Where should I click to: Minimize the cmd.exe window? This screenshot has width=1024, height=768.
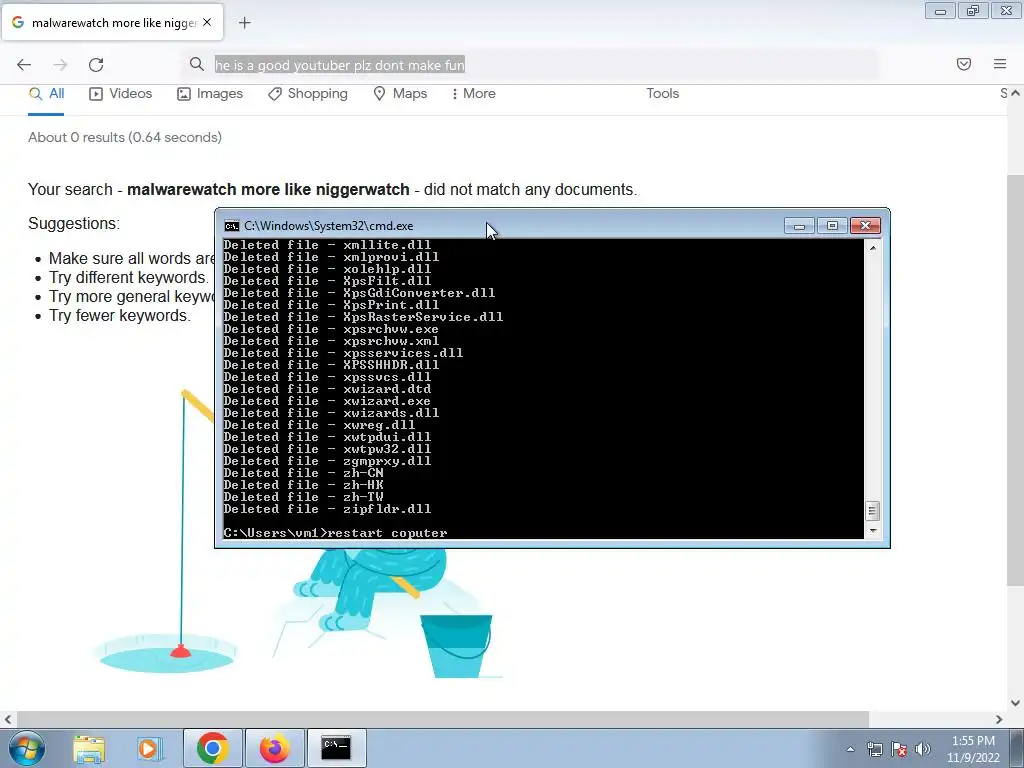(799, 225)
